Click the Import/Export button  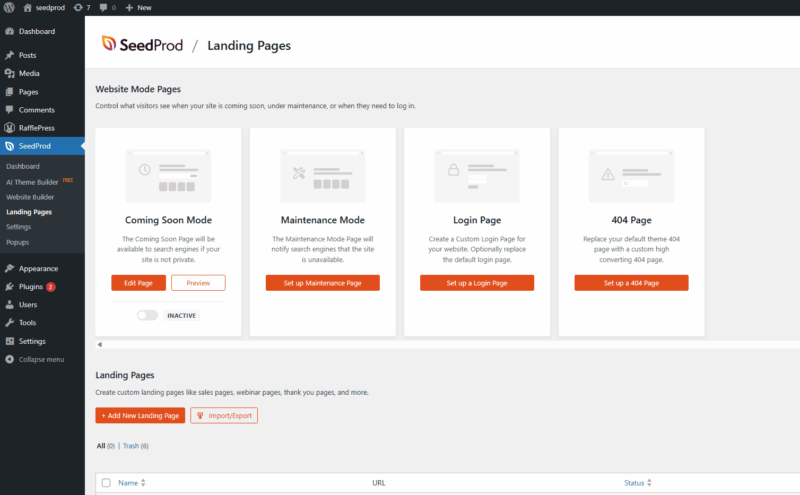224,415
